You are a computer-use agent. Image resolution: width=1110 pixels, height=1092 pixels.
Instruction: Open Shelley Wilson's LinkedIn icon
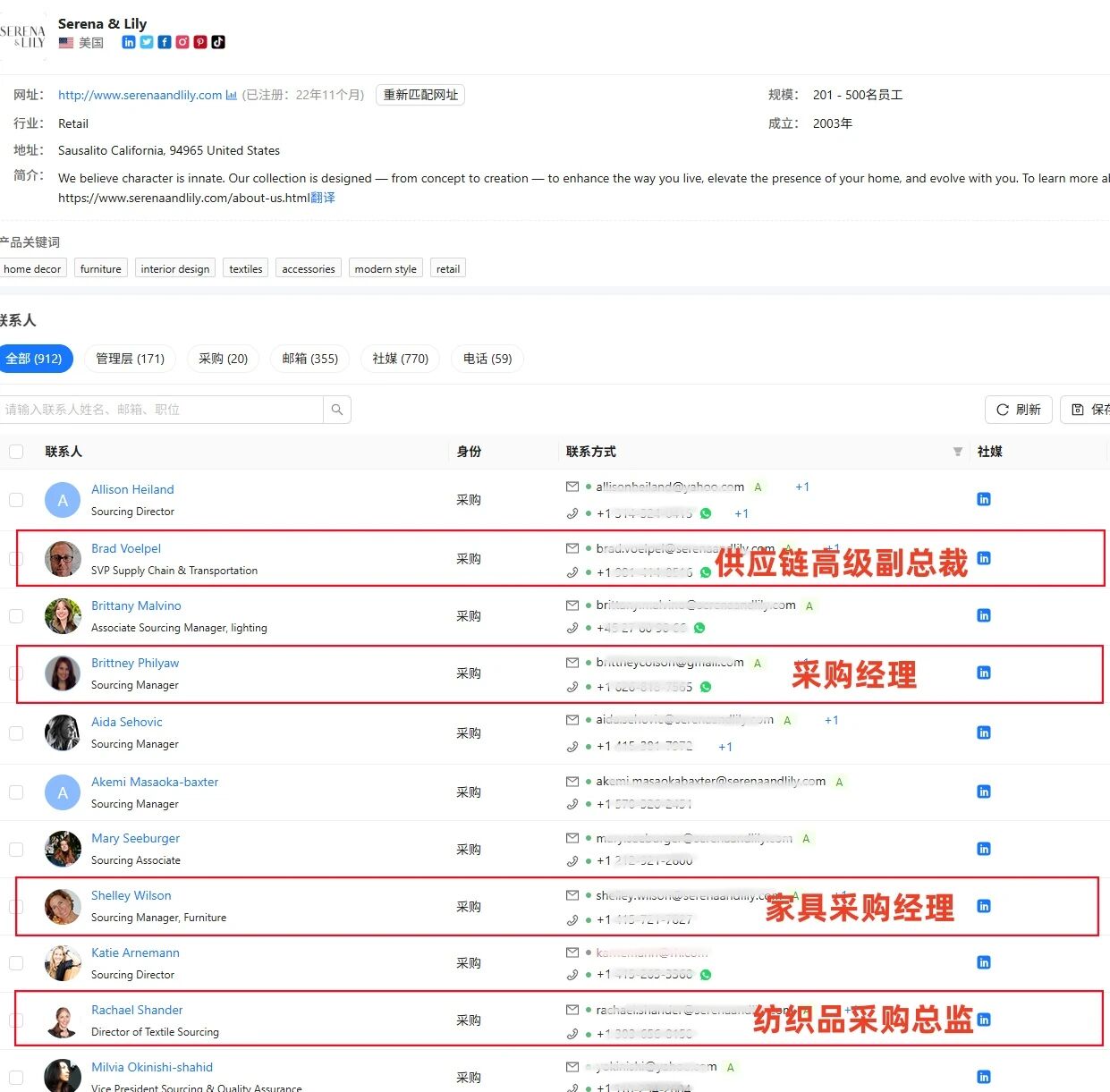point(984,906)
